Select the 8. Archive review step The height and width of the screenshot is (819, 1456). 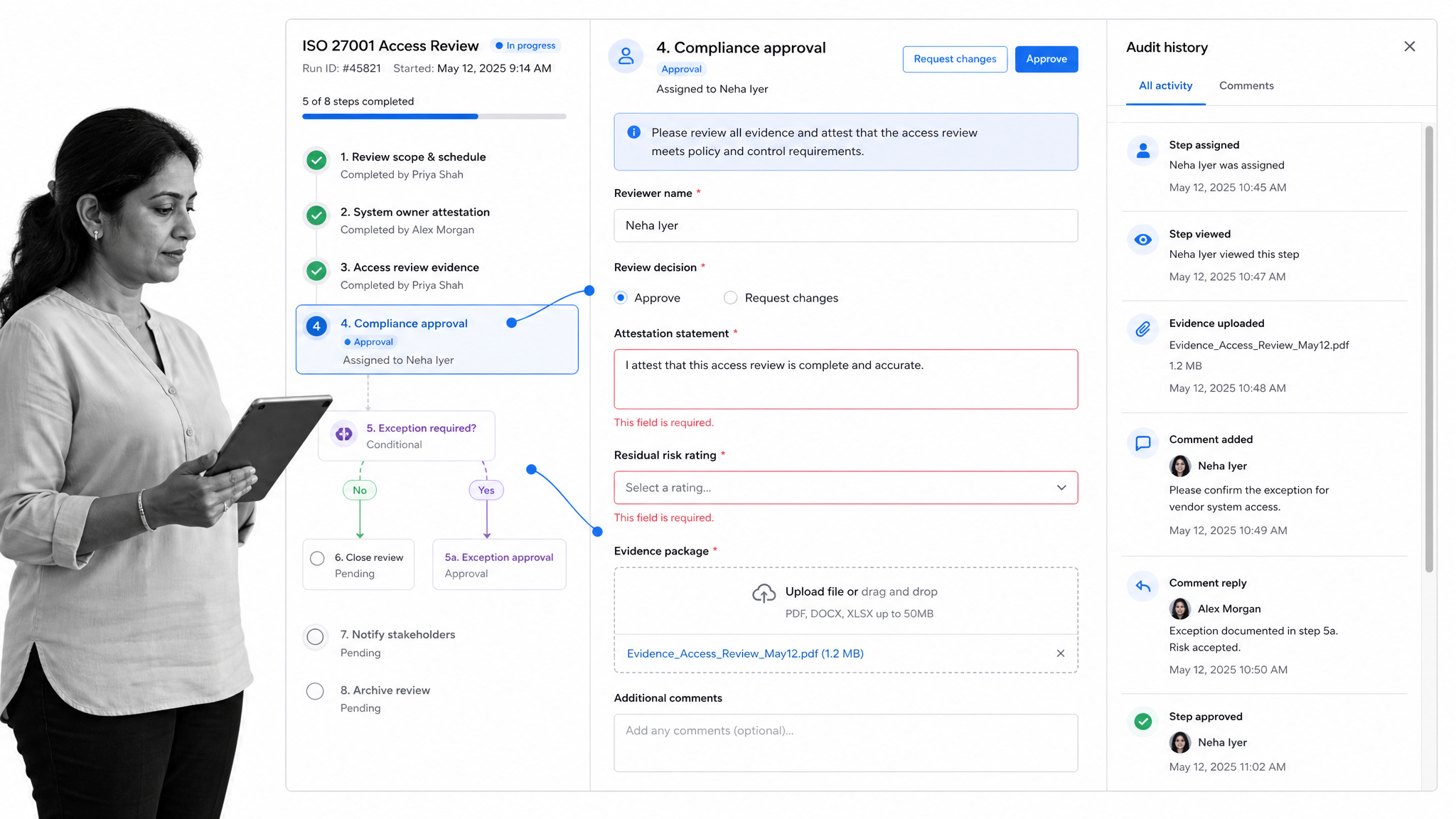click(368, 698)
